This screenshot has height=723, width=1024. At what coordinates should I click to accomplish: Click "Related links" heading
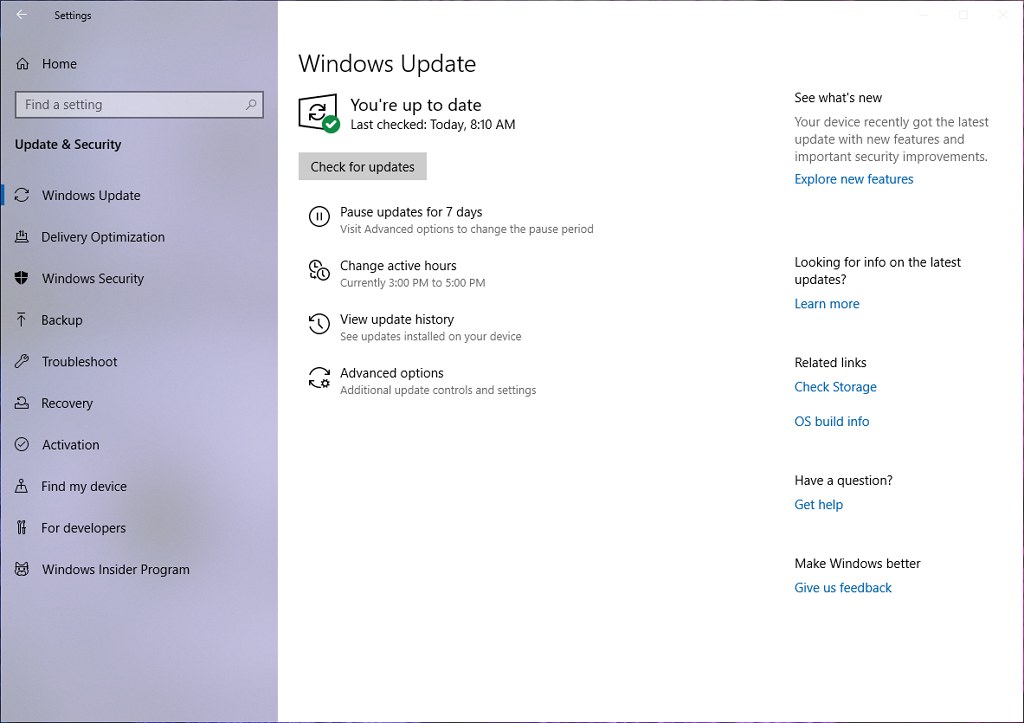click(830, 362)
